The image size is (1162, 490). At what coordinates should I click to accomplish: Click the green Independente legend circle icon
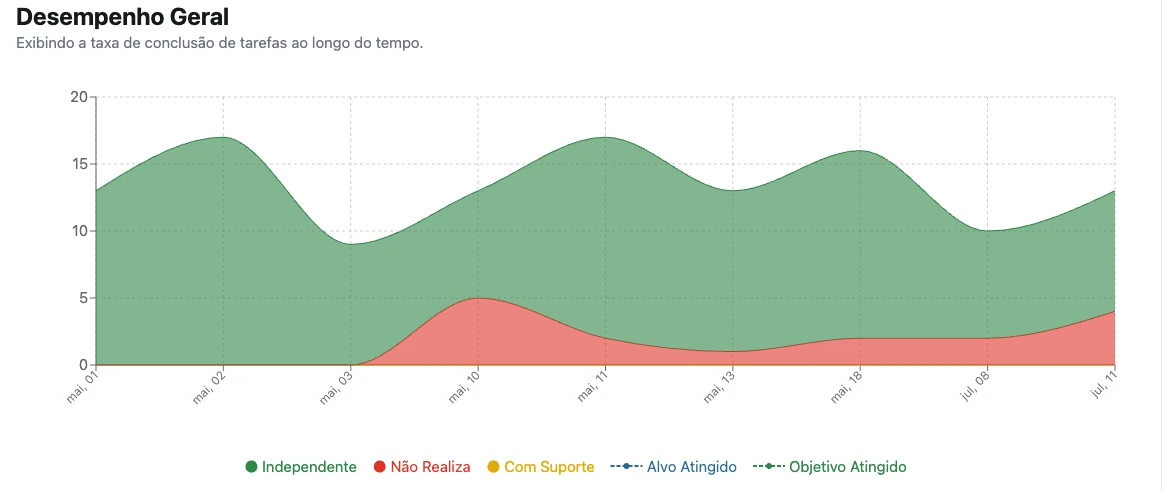pyautogui.click(x=251, y=467)
